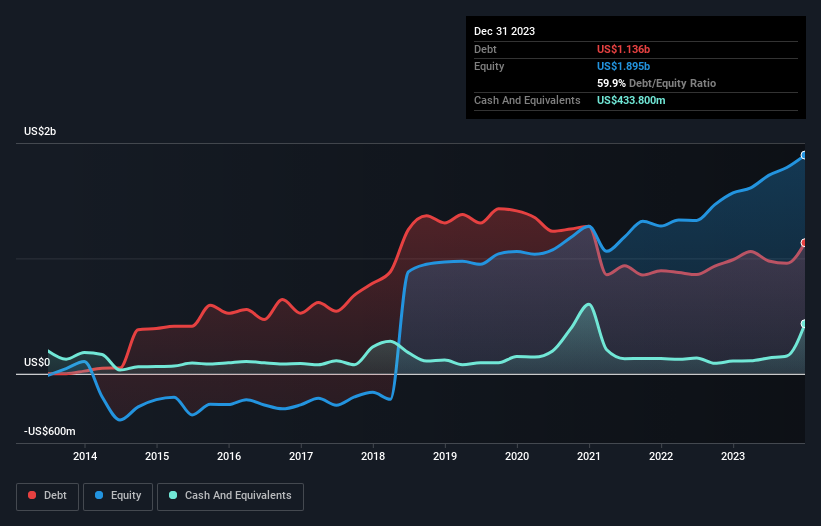821x526 pixels.
Task: Select the 2021 x-axis label
Action: click(x=589, y=456)
